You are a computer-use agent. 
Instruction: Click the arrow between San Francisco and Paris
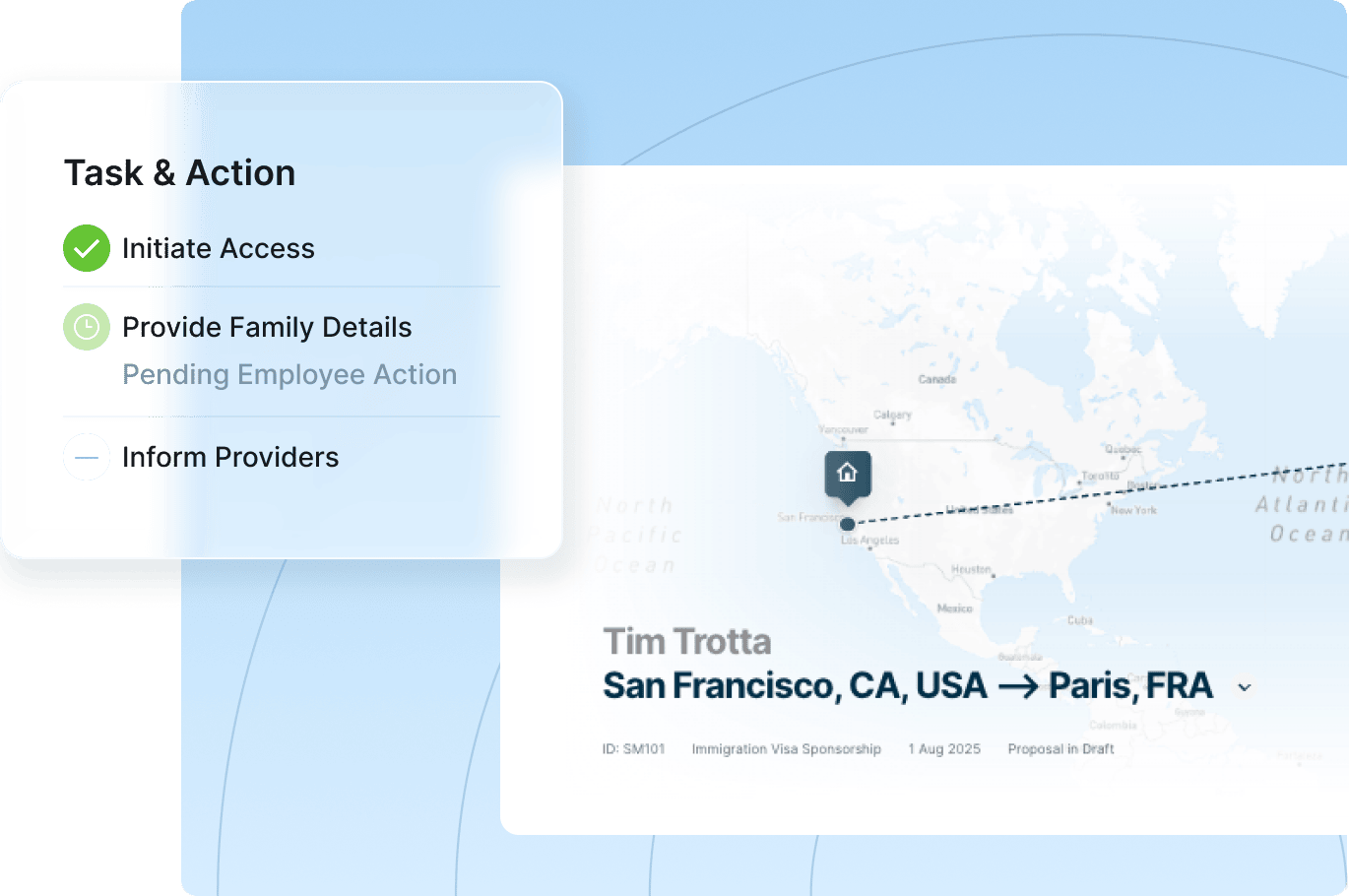pos(1018,686)
